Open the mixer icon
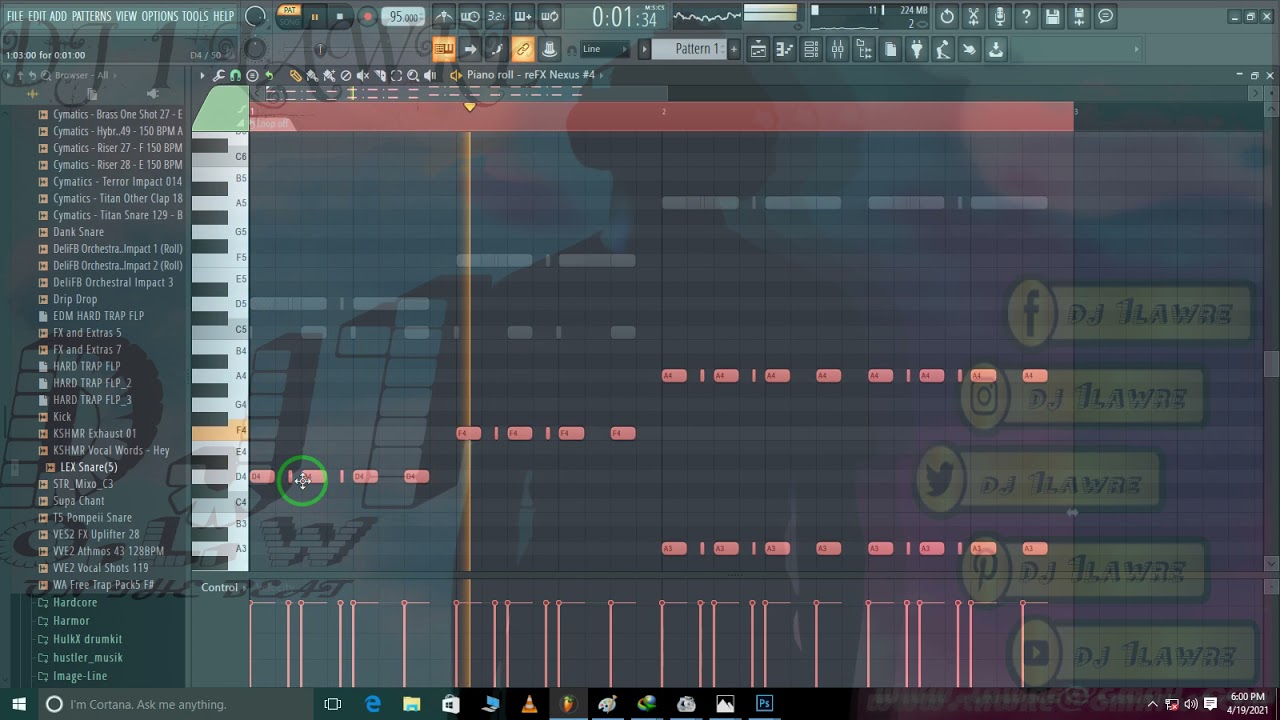The image size is (1280, 720). (837, 49)
